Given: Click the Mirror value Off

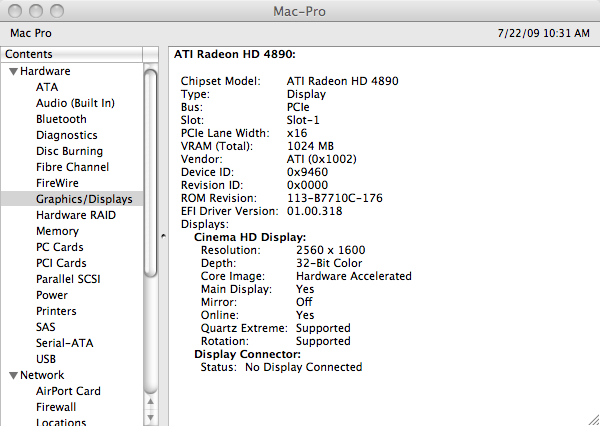Looking at the screenshot, I should coord(304,302).
